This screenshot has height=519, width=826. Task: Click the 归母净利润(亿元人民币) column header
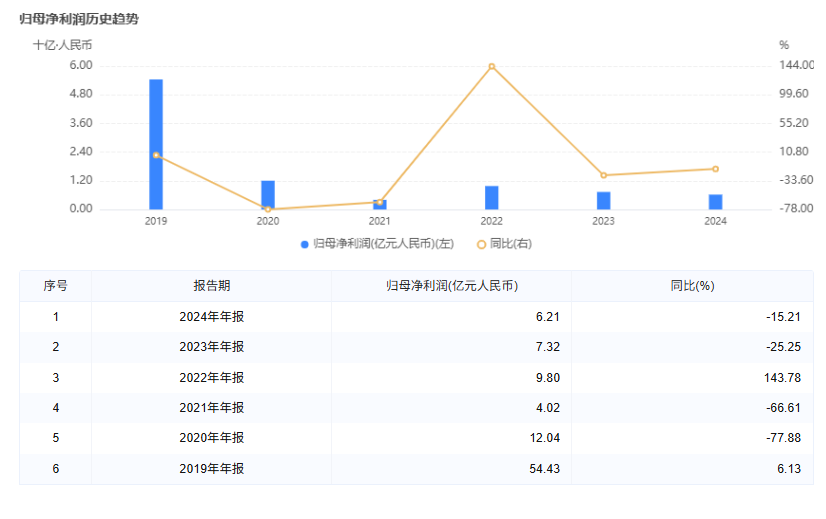(x=451, y=286)
